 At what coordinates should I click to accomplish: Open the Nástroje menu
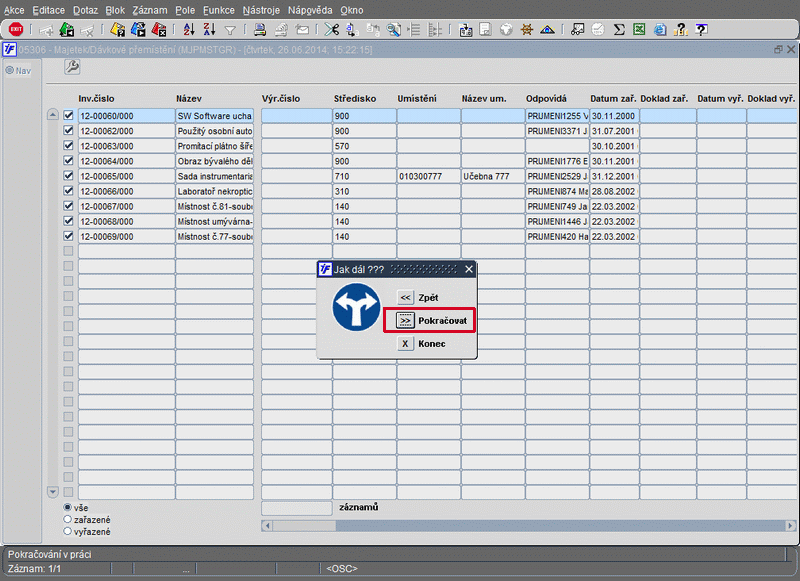[x=261, y=10]
